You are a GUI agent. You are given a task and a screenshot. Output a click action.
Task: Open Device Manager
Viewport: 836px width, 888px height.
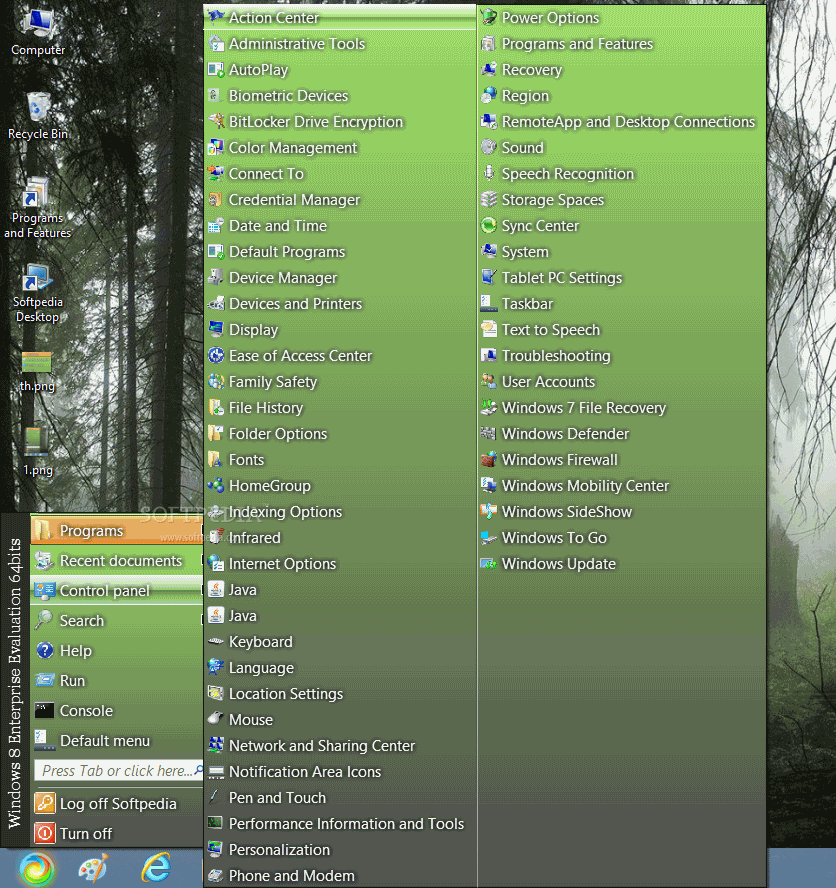click(340, 278)
